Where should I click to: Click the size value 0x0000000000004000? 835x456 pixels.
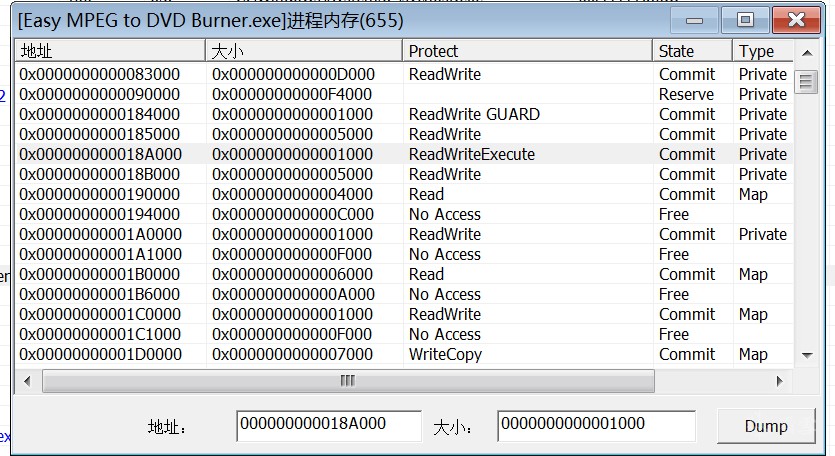pyautogui.click(x=292, y=194)
